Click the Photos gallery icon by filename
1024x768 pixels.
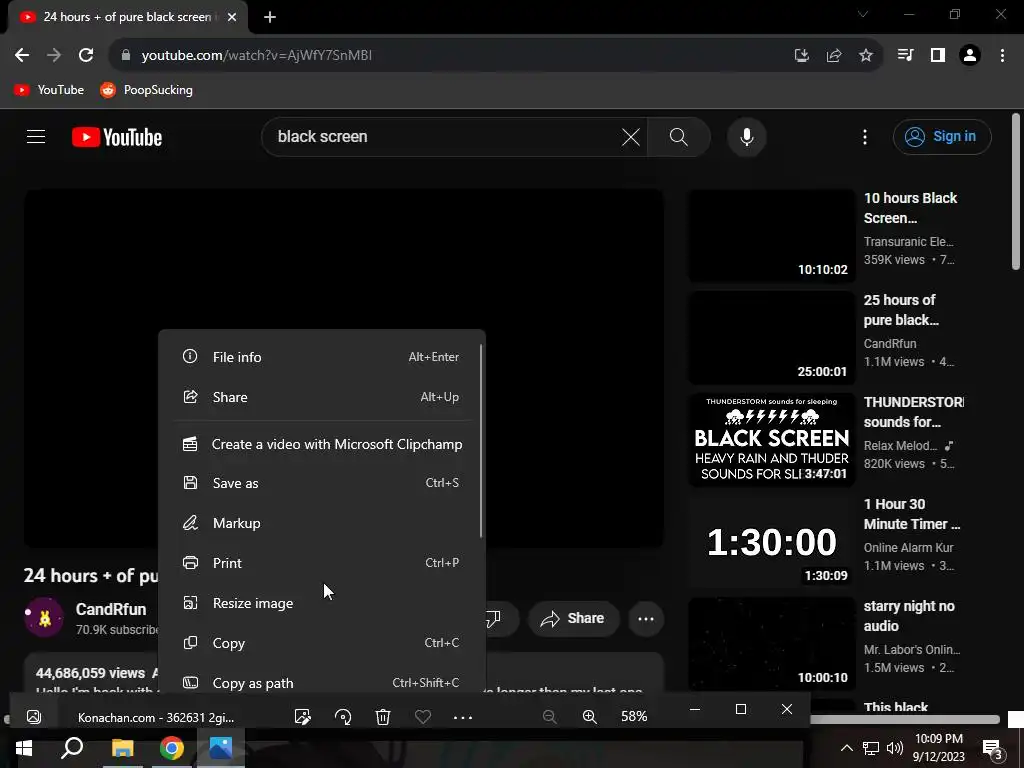tap(34, 717)
